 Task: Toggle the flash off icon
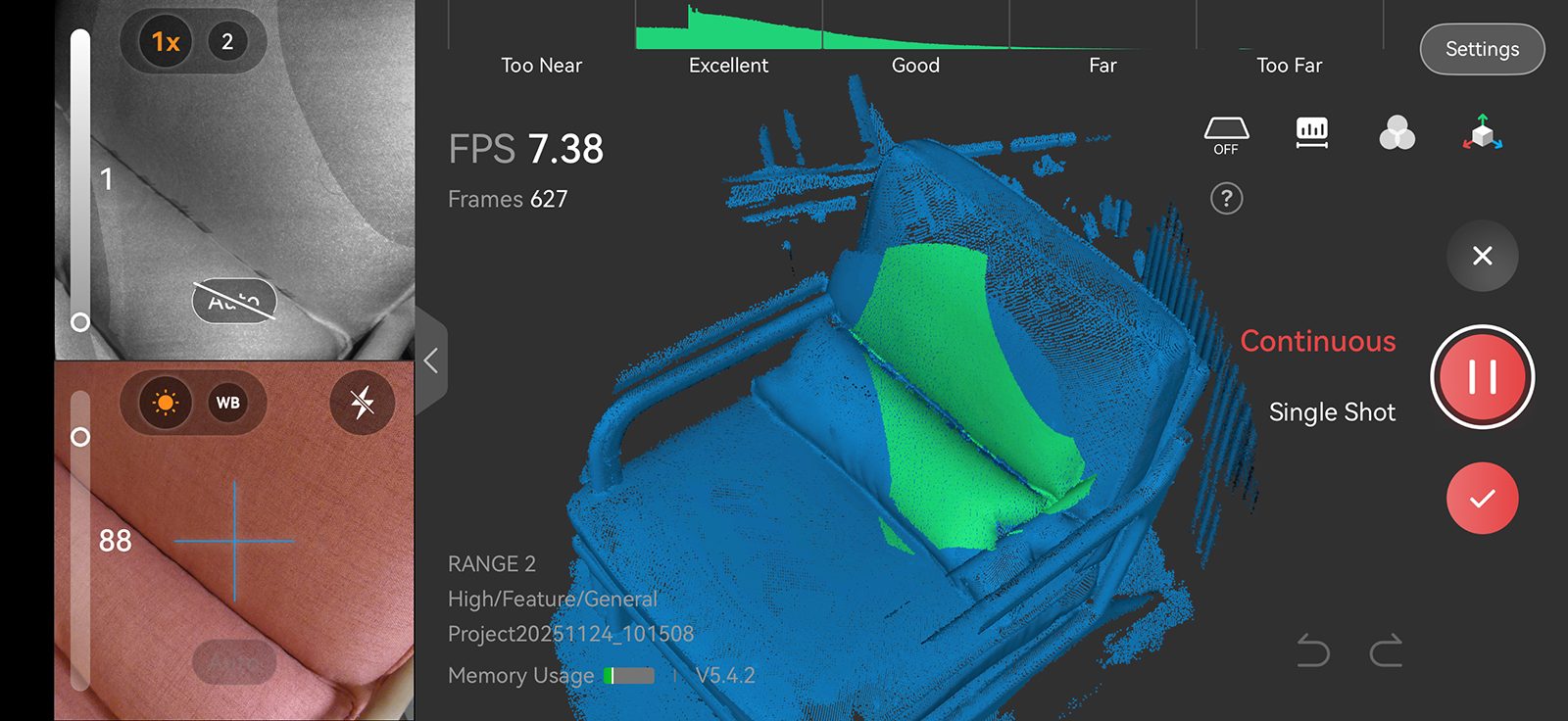[x=363, y=402]
